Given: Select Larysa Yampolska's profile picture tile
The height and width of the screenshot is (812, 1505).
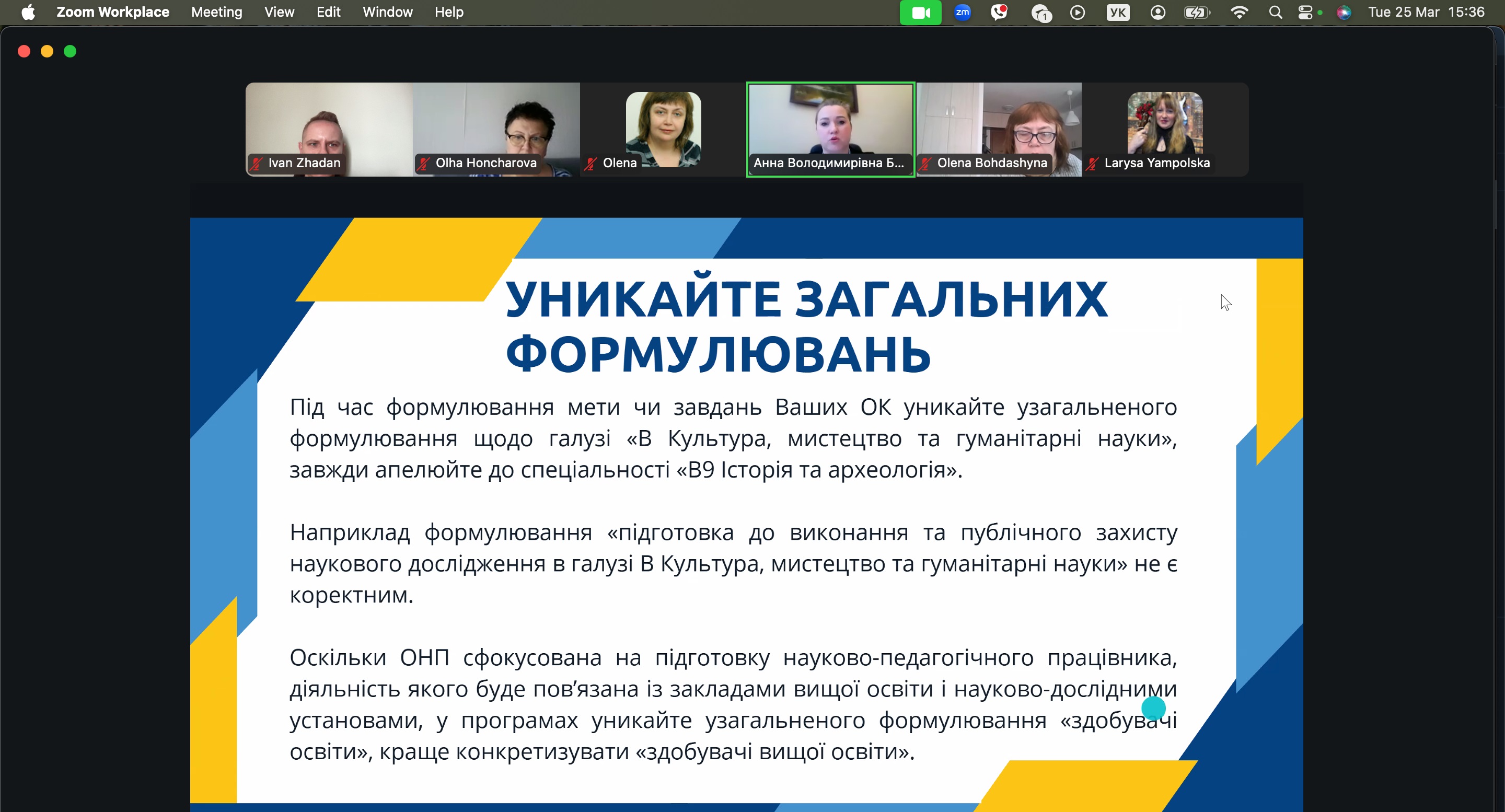Looking at the screenshot, I should click(1165, 129).
